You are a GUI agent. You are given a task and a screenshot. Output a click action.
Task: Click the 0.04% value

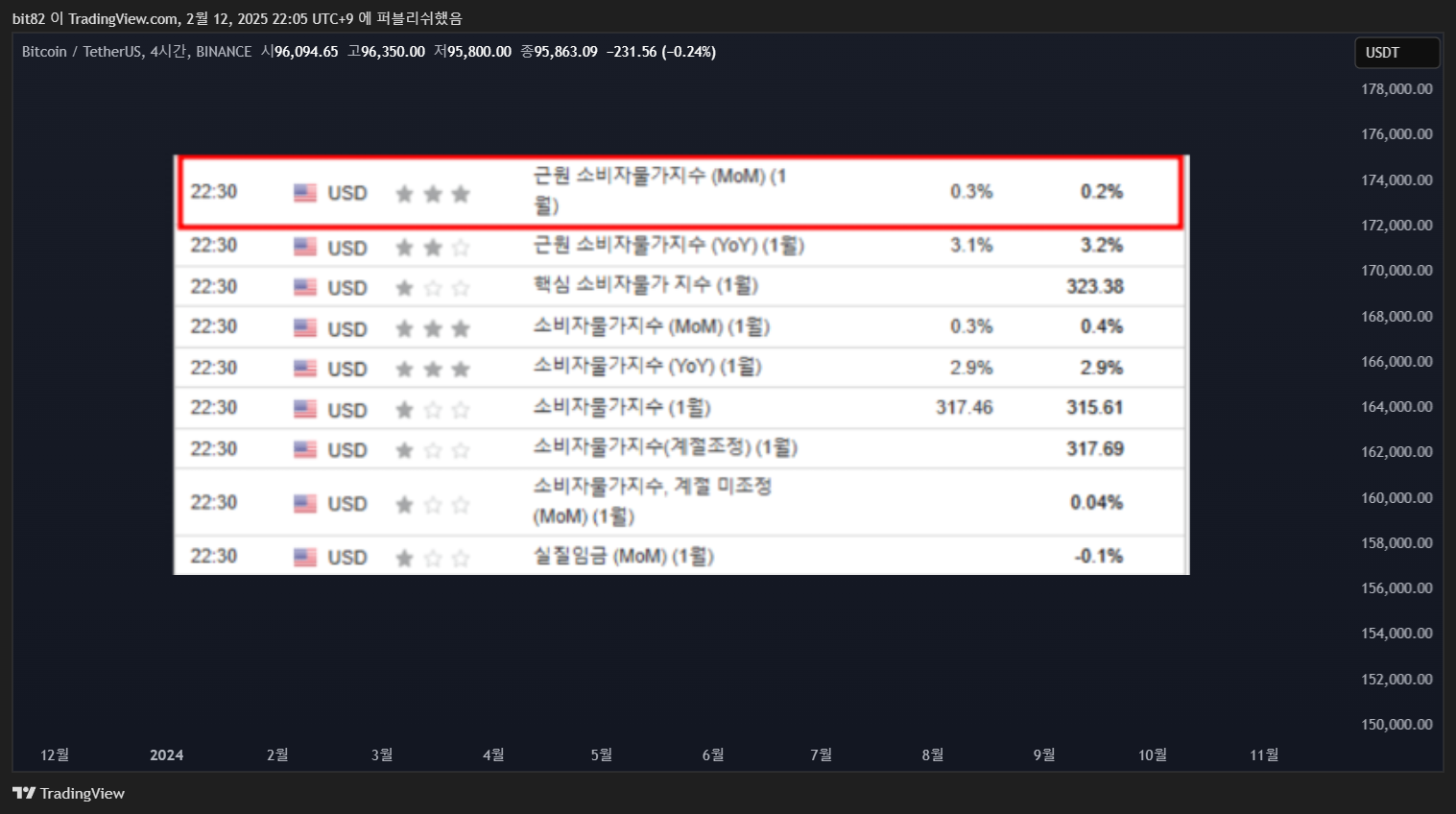click(1097, 502)
